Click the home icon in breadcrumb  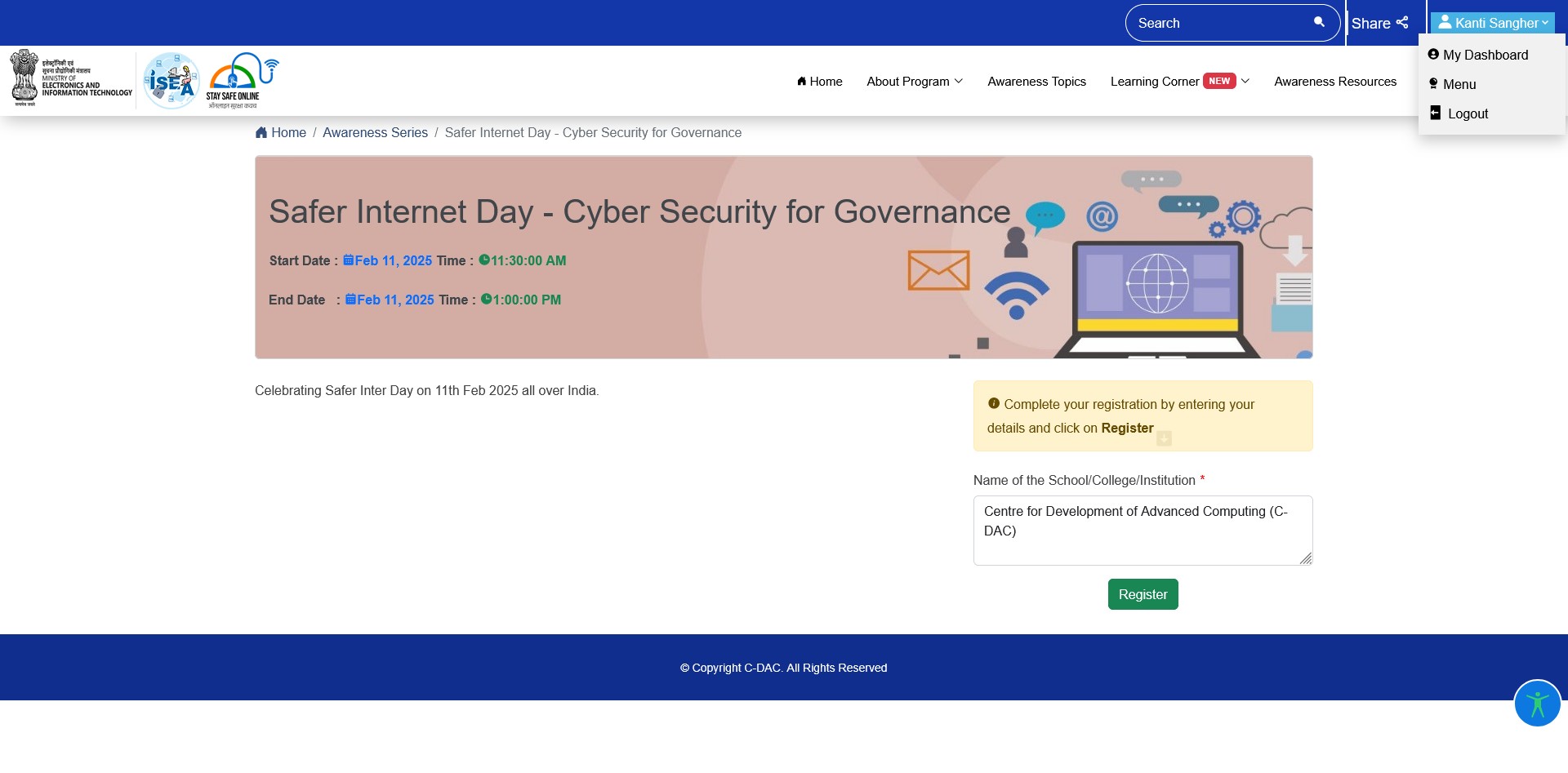[261, 133]
